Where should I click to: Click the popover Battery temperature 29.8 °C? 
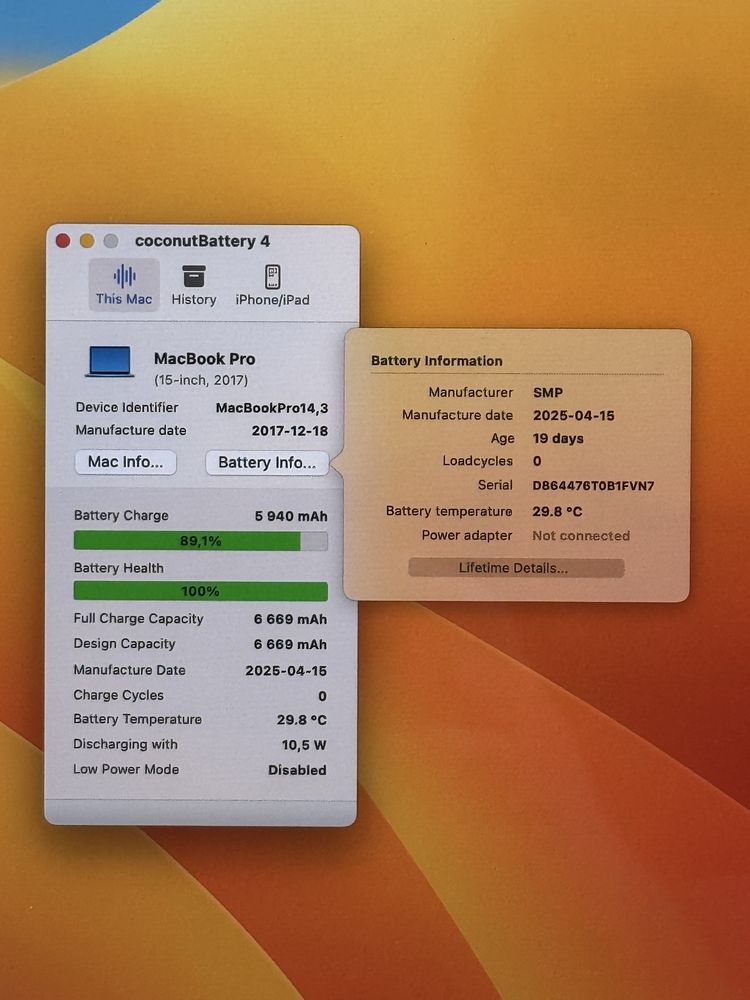557,511
